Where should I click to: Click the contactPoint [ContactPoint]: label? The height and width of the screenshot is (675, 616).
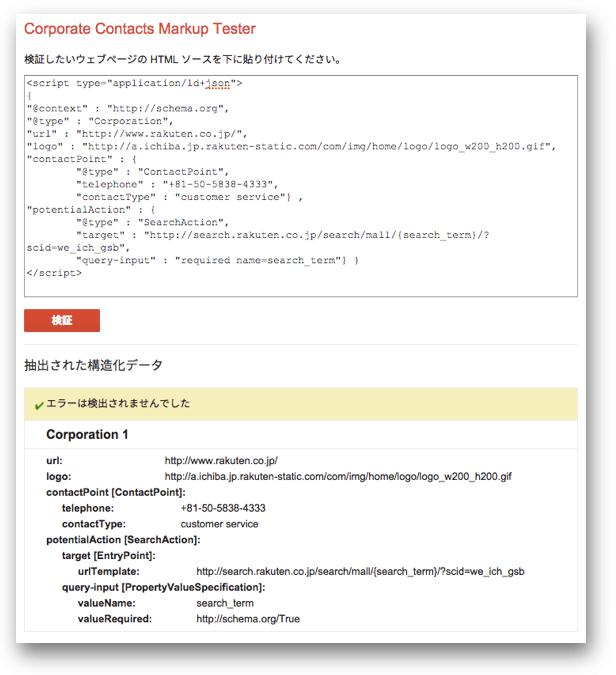116,492
